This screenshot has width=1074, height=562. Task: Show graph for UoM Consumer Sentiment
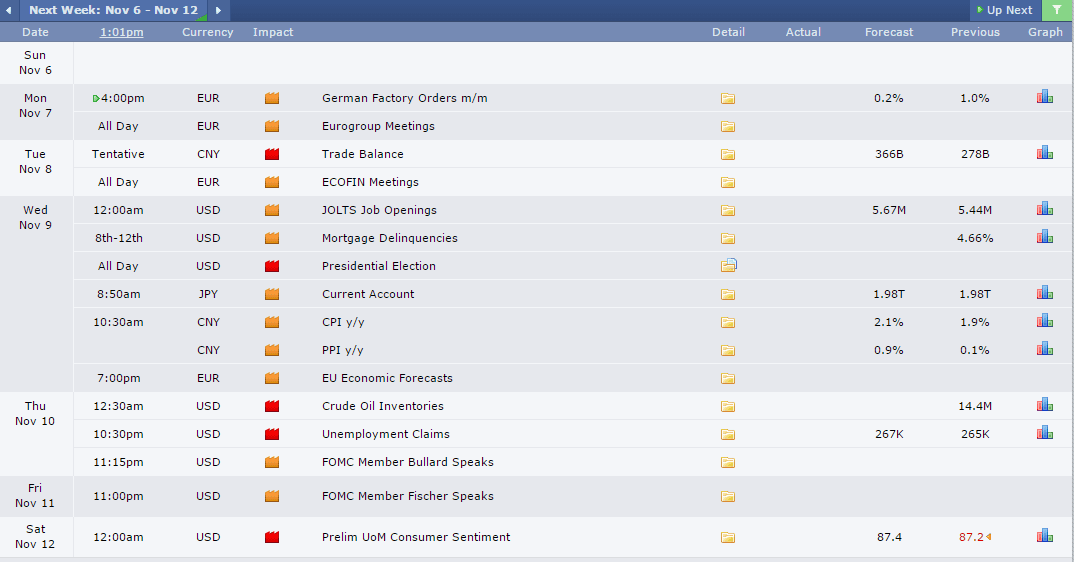[1045, 536]
